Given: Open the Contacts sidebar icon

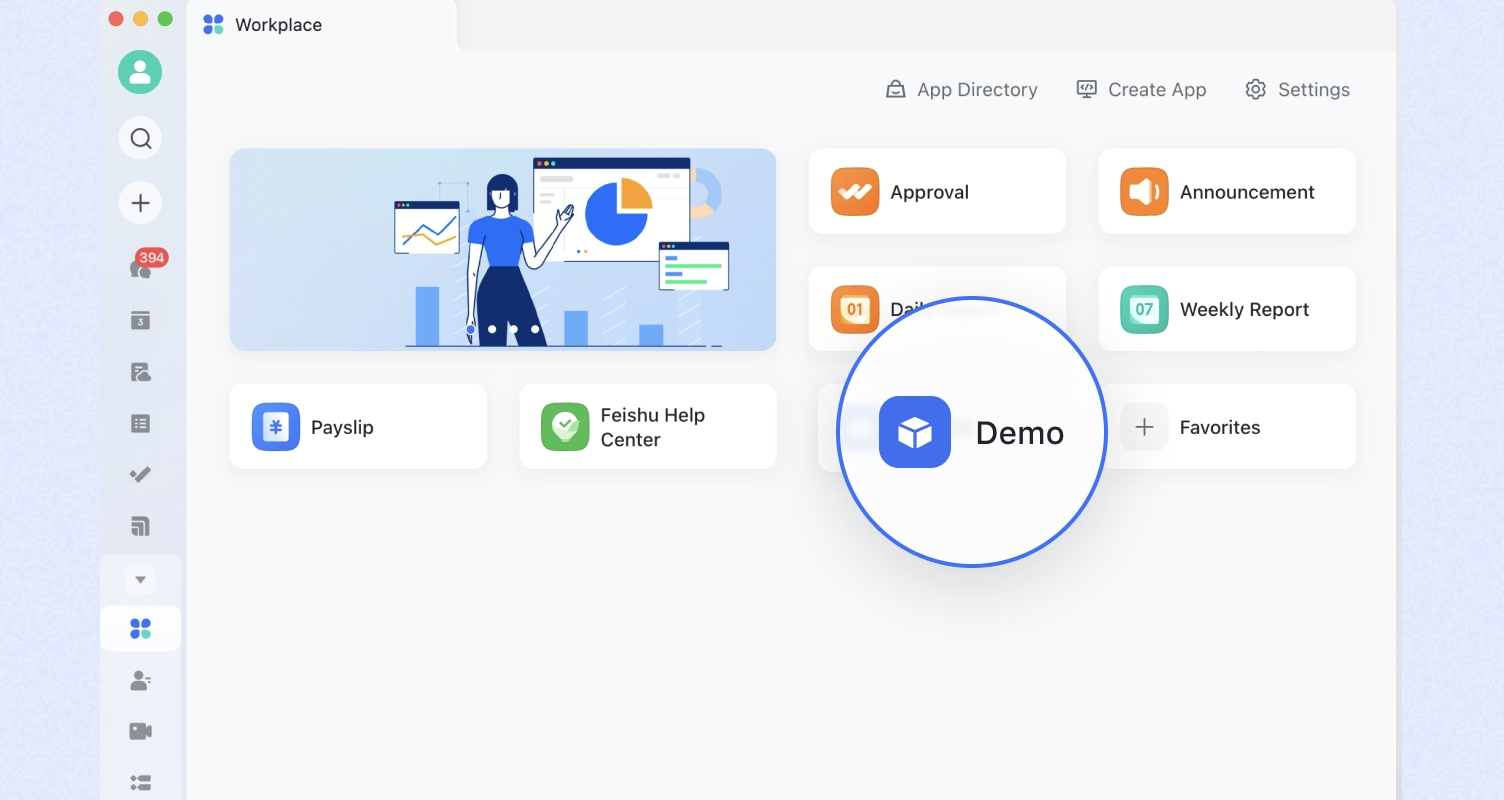Looking at the screenshot, I should (140, 681).
